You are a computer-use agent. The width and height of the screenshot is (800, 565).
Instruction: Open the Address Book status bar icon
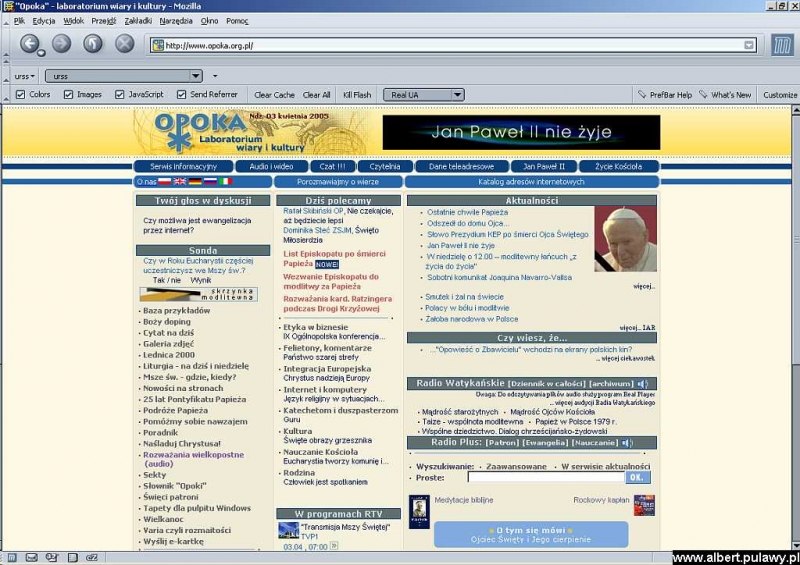72,557
